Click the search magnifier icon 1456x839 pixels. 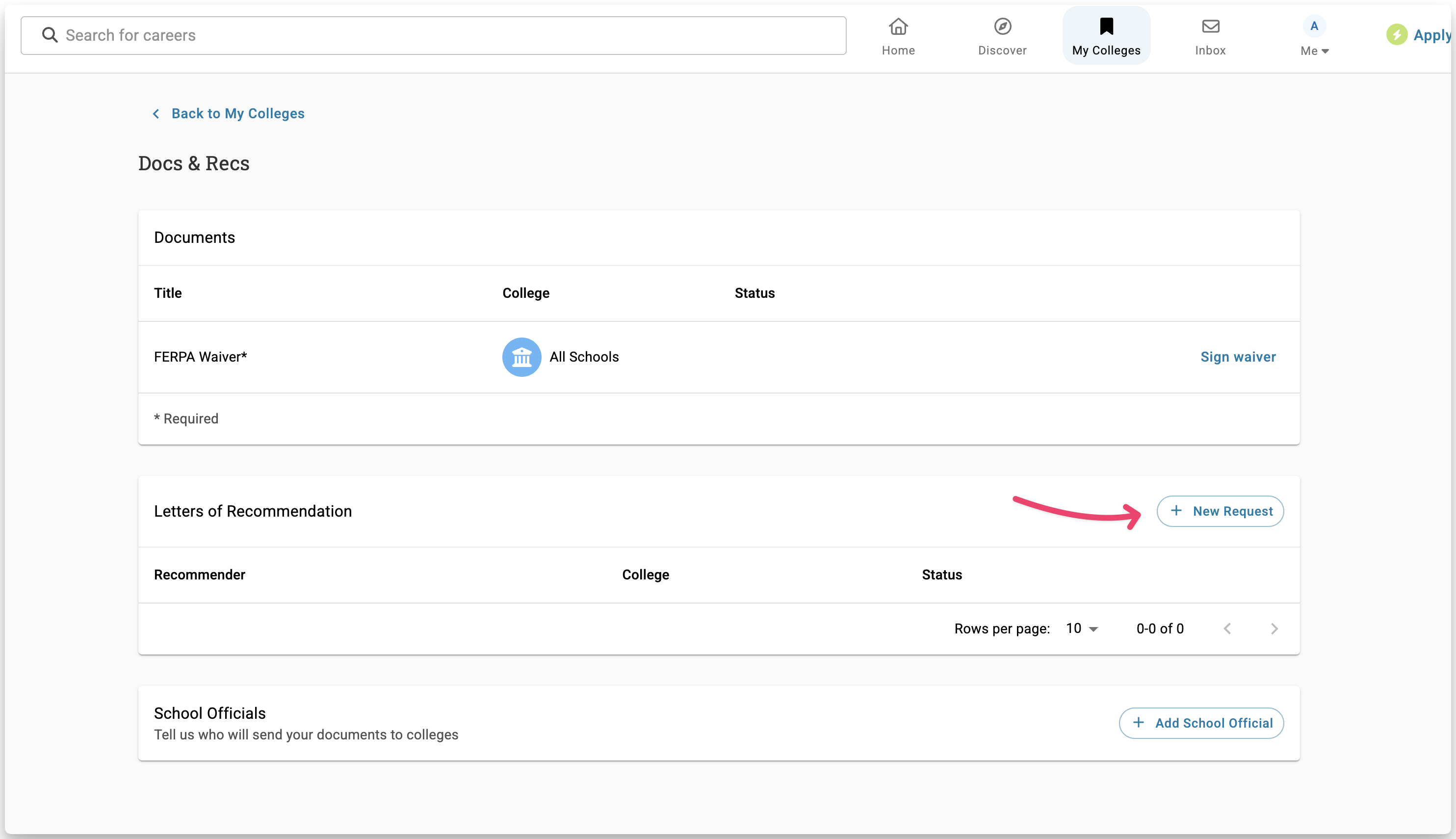coord(50,35)
